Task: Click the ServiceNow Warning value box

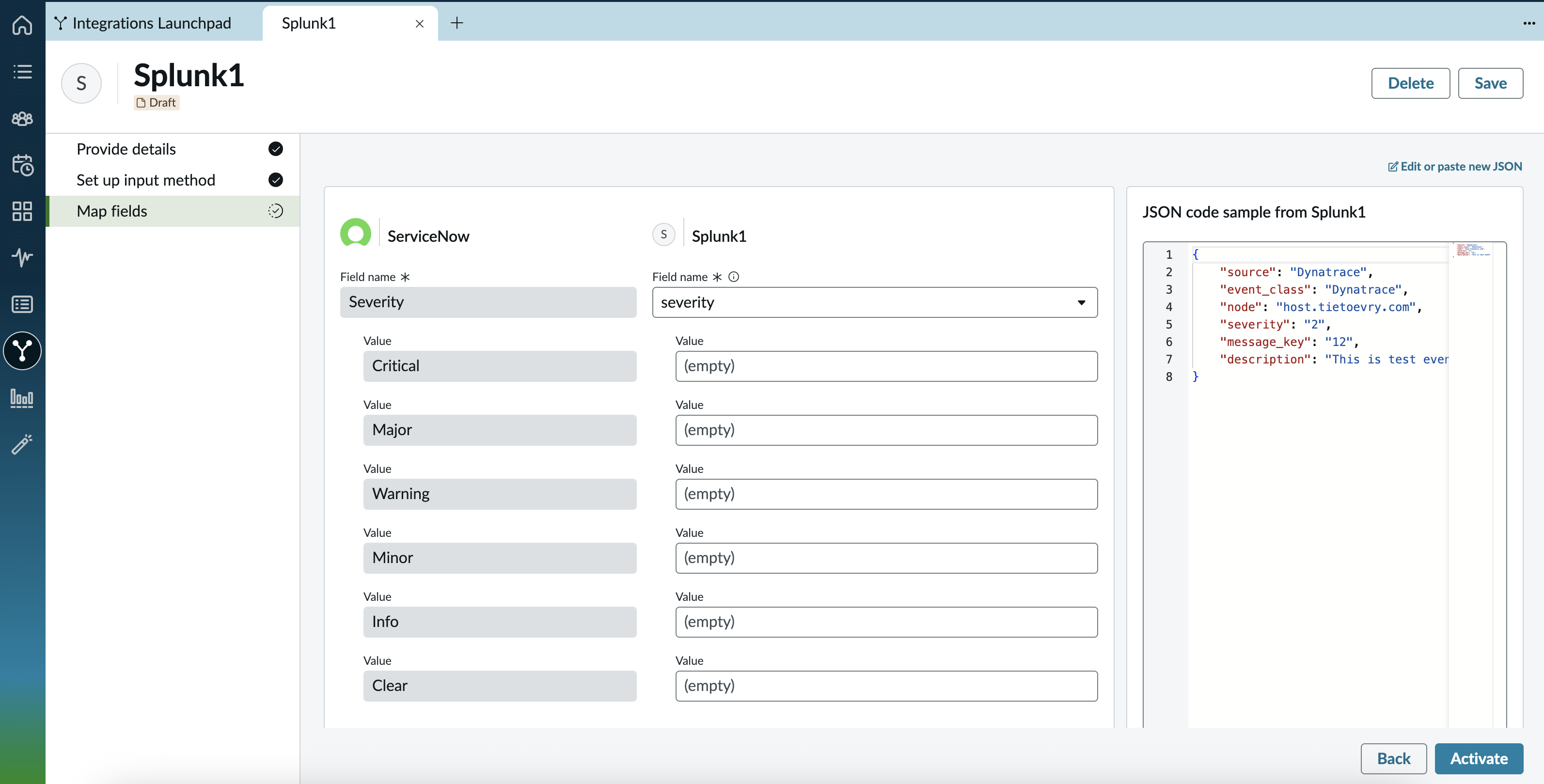Action: pos(499,494)
